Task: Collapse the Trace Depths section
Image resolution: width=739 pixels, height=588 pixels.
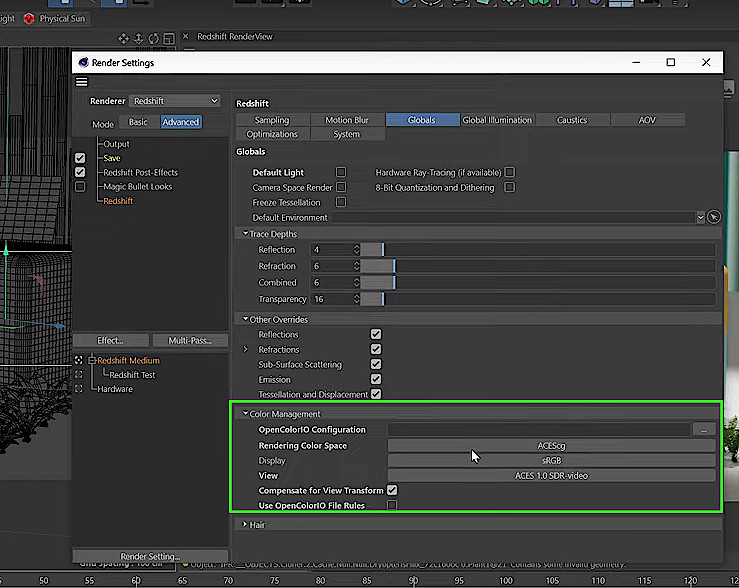Action: [245, 234]
